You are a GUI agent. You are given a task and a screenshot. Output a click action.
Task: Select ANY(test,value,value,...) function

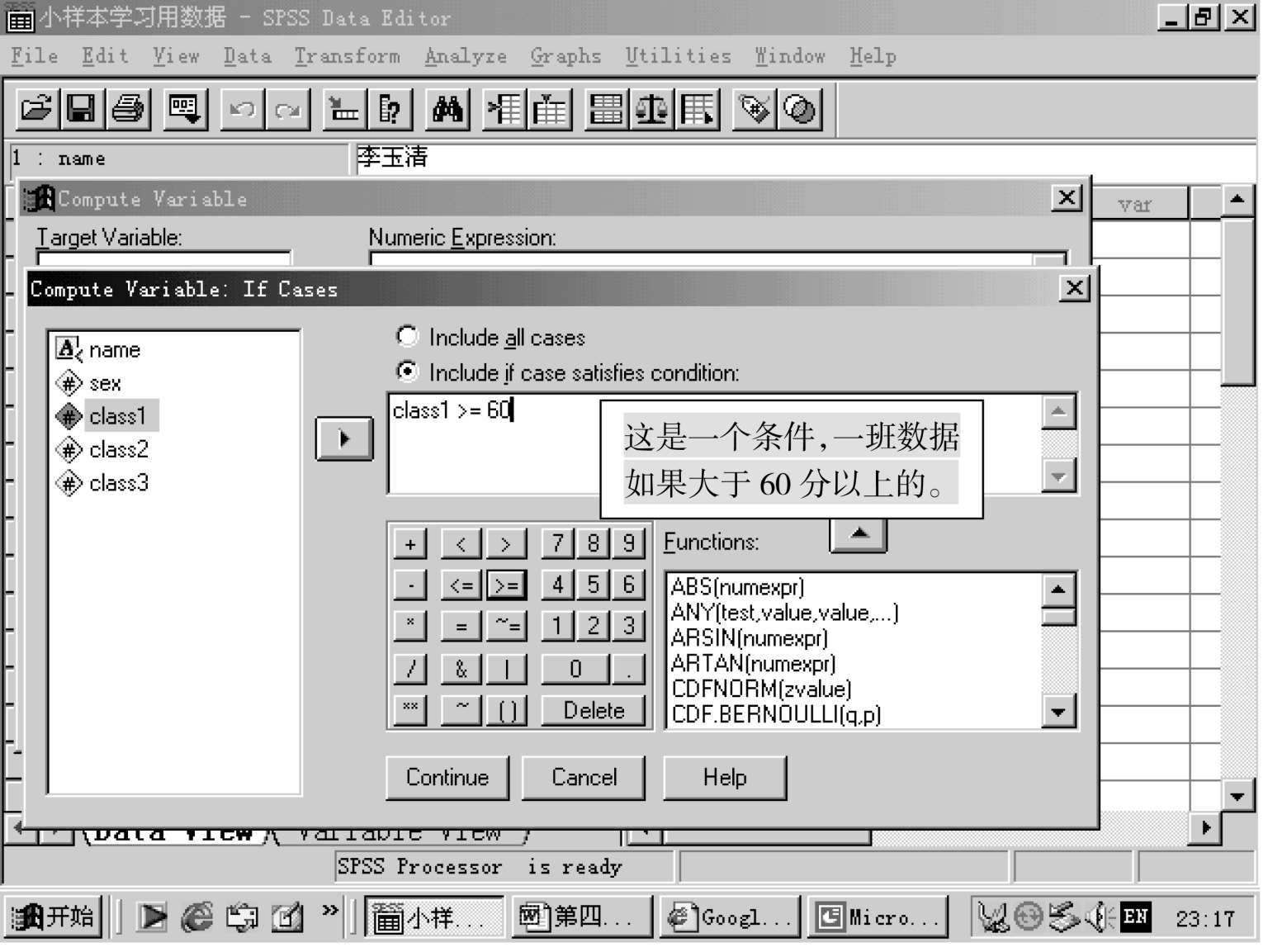click(785, 613)
